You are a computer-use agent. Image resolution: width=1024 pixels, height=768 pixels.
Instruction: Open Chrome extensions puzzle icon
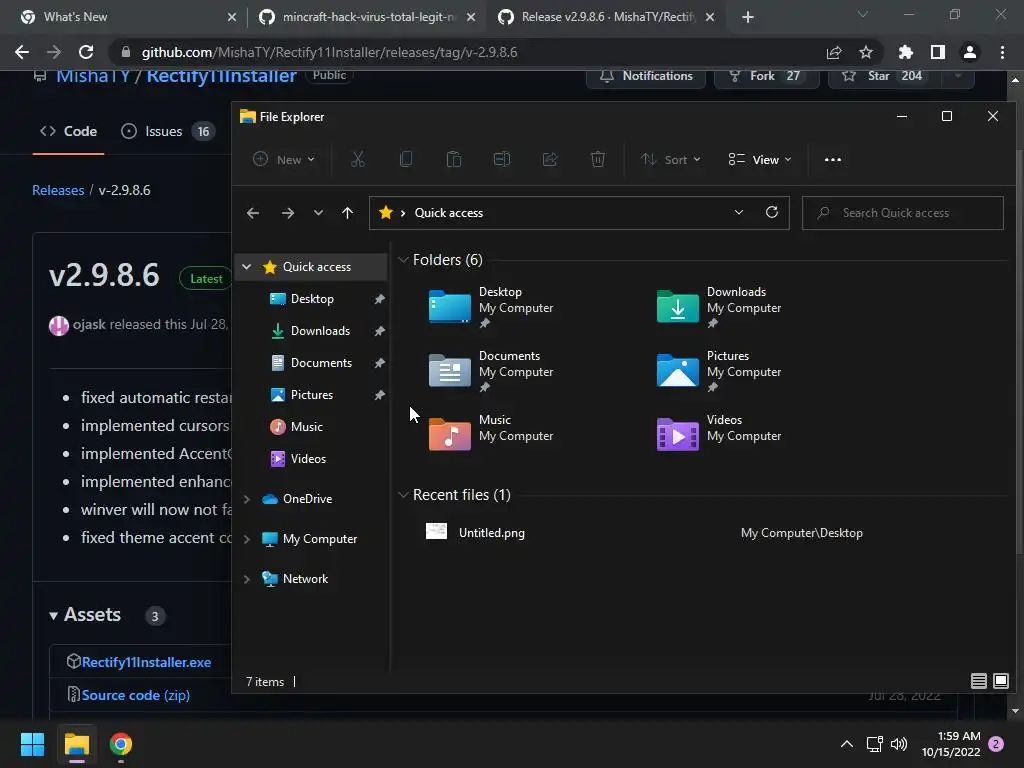(905, 52)
